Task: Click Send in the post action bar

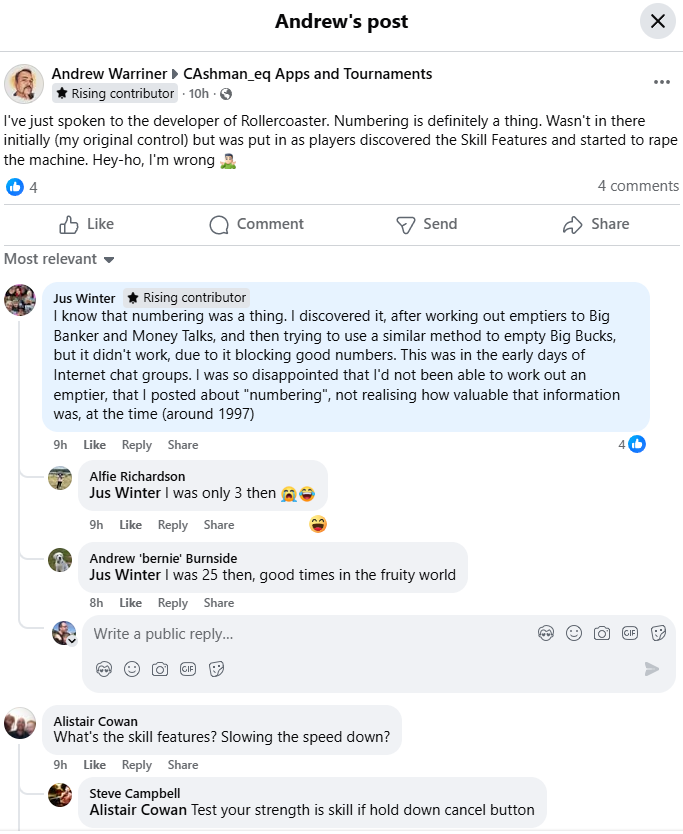Action: 426,224
